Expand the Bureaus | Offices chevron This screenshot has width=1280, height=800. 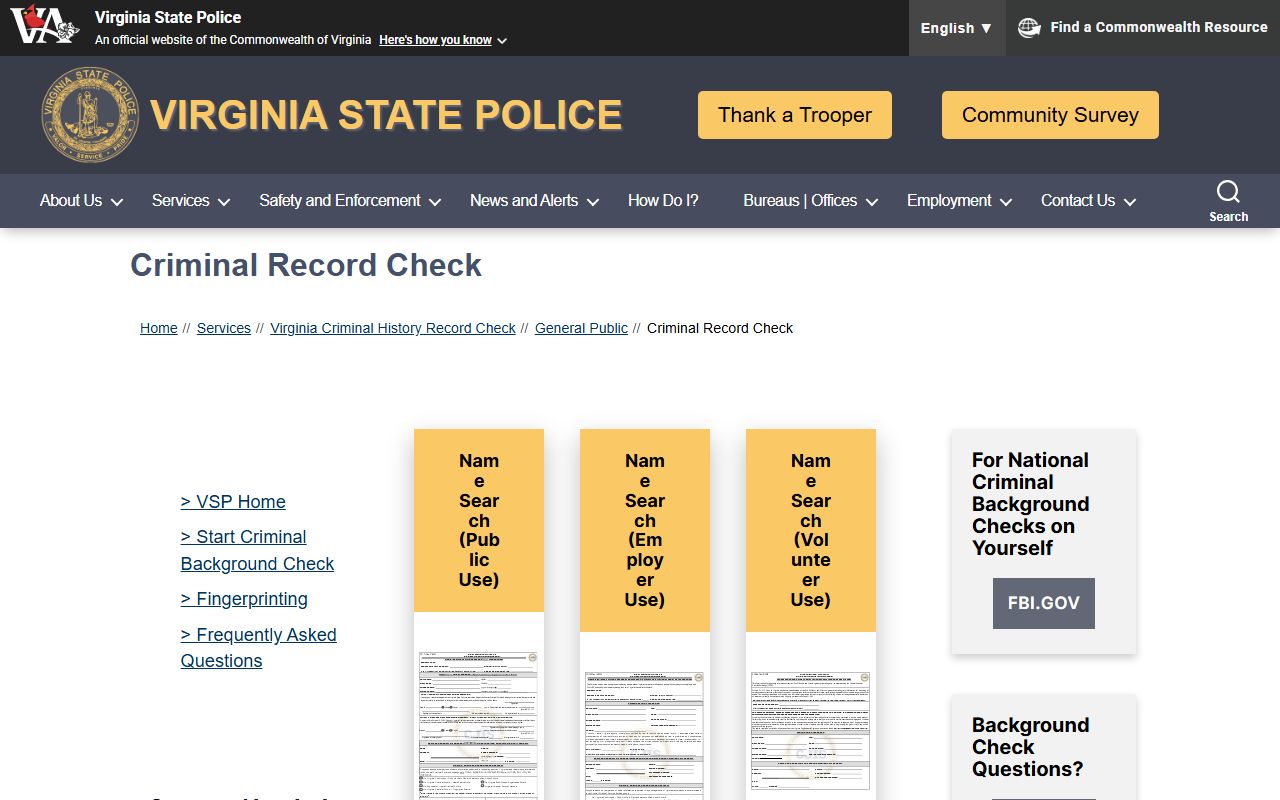pyautogui.click(x=872, y=202)
